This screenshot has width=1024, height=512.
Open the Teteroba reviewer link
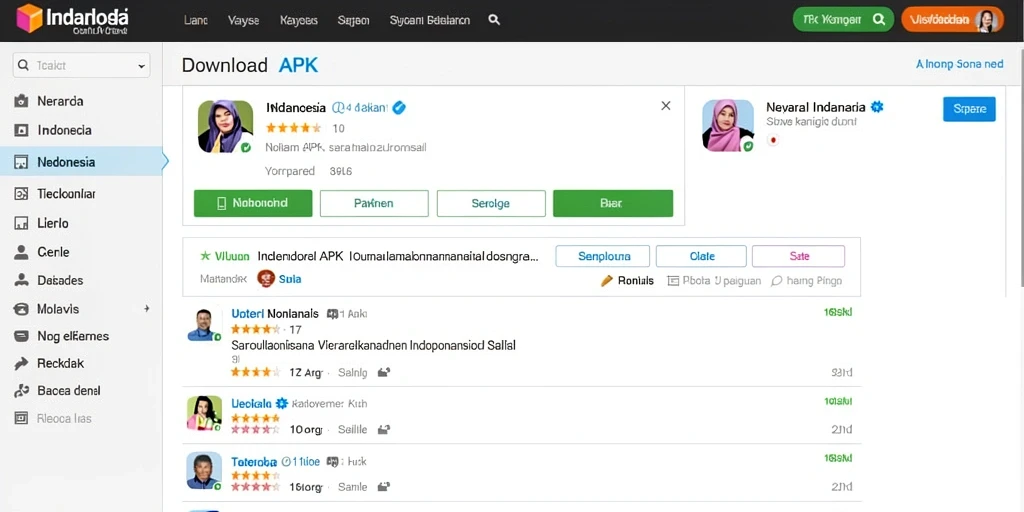tap(254, 462)
